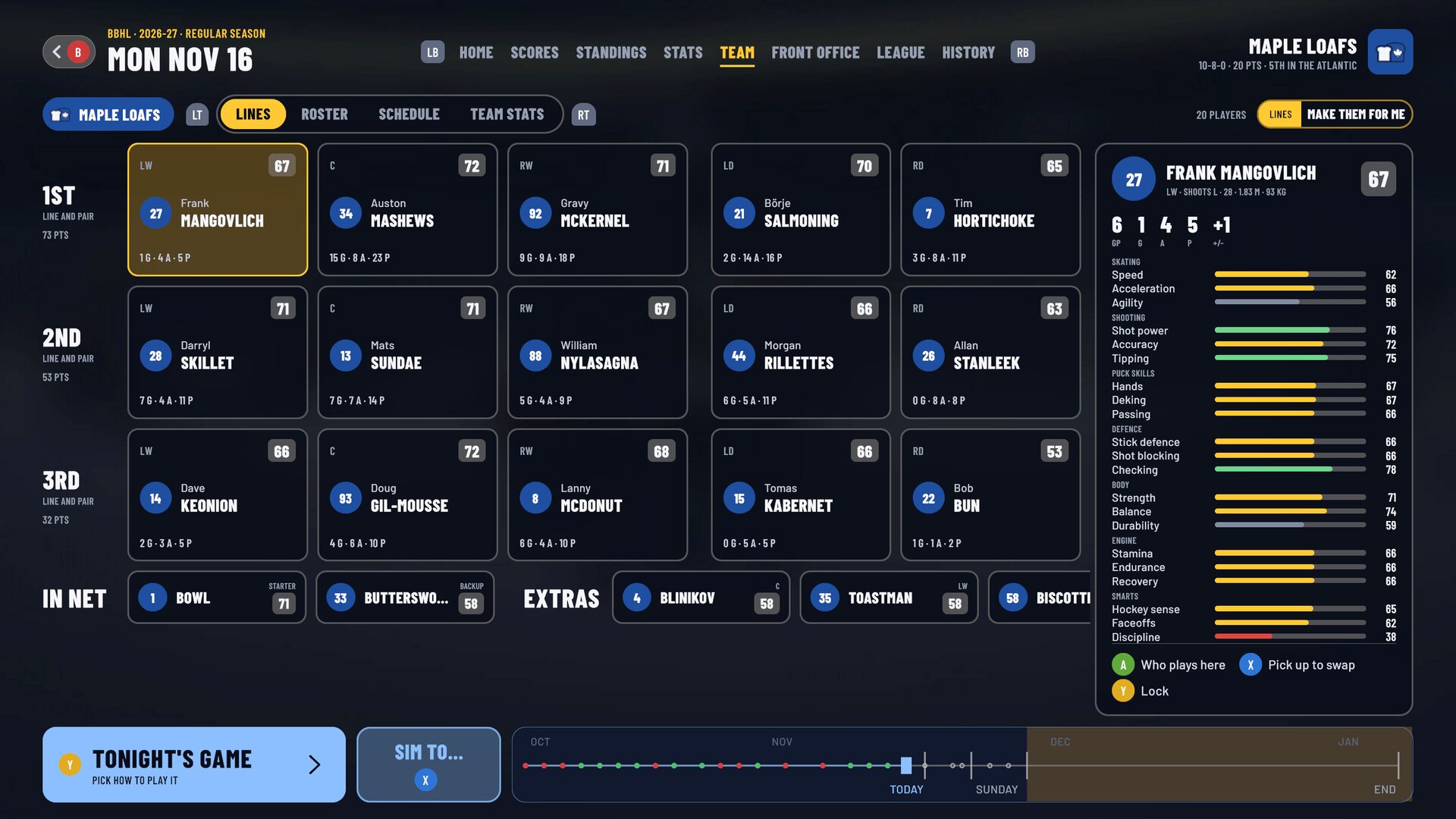Open the Maple Loafs jersey logo badge

click(x=1390, y=52)
